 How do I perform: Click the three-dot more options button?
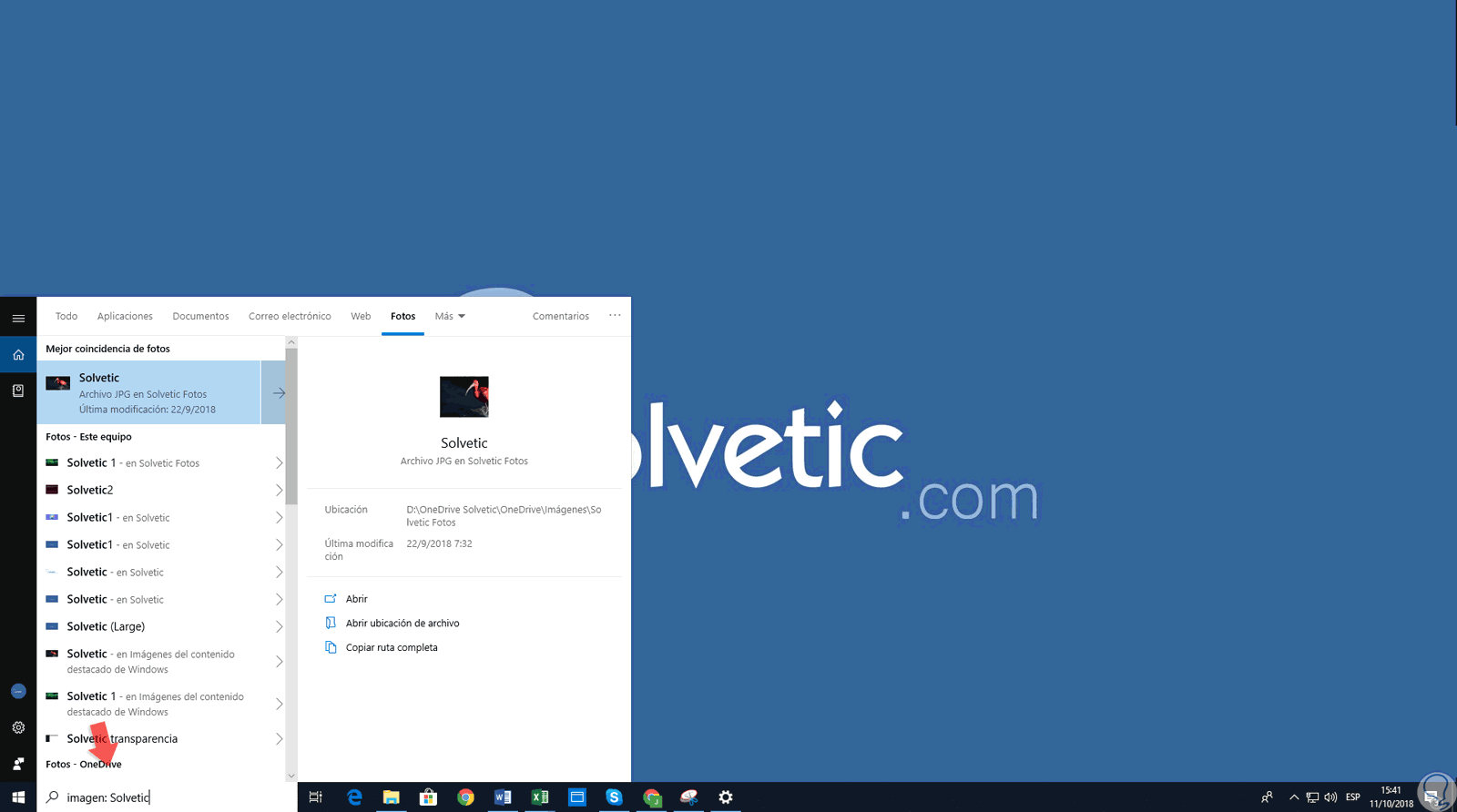click(x=615, y=316)
